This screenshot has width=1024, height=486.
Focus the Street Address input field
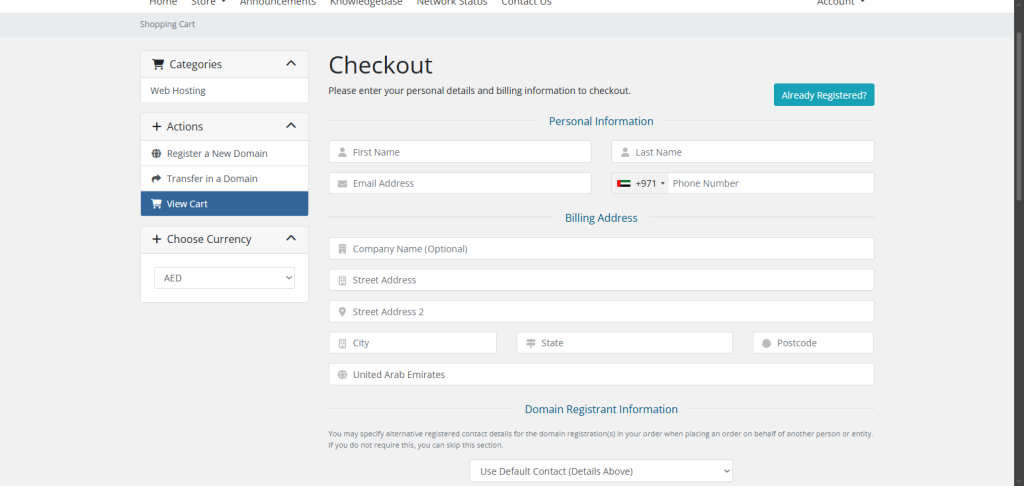601,280
